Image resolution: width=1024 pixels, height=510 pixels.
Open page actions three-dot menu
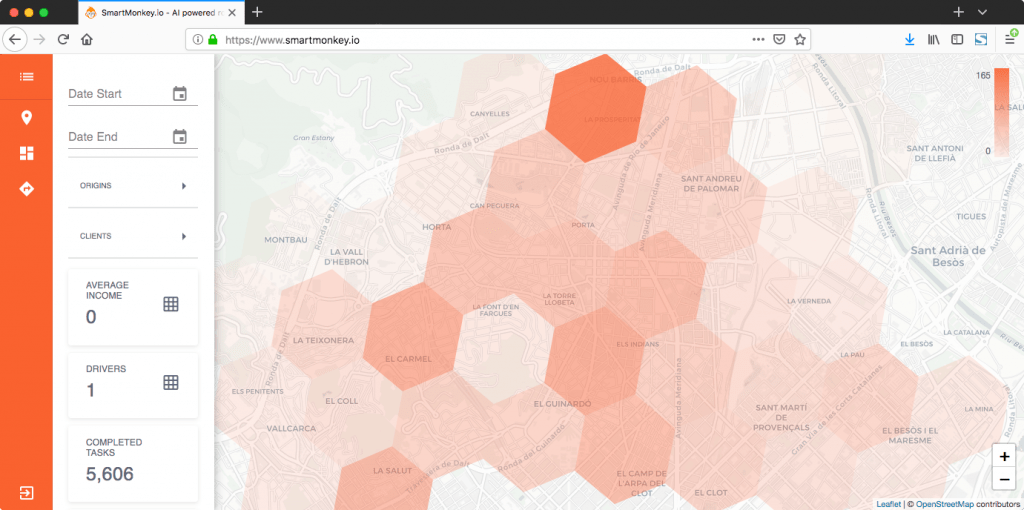click(x=758, y=39)
